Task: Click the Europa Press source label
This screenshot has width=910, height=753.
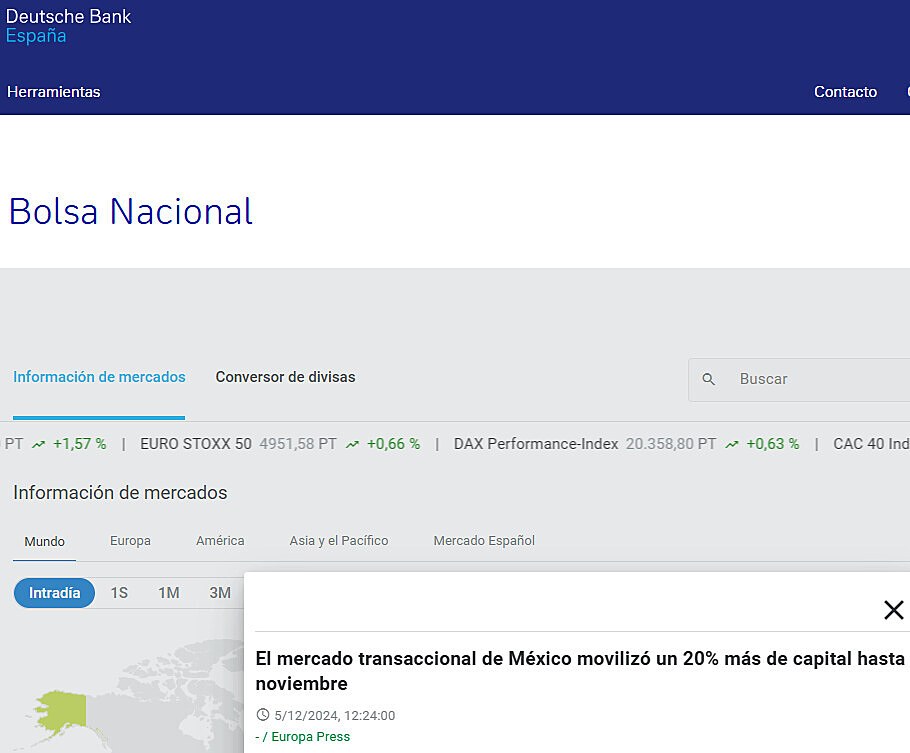Action: coord(310,737)
